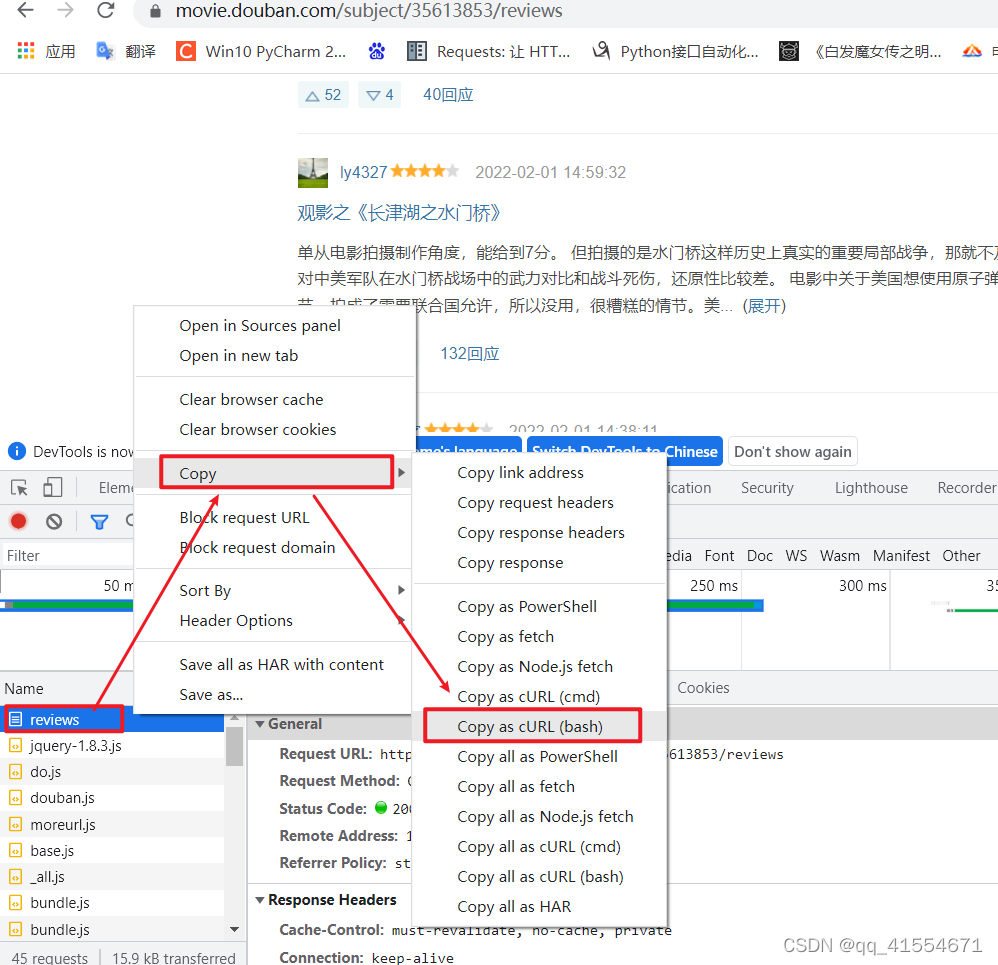Downvote the review with 4 votes
The image size is (998, 965).
380,95
